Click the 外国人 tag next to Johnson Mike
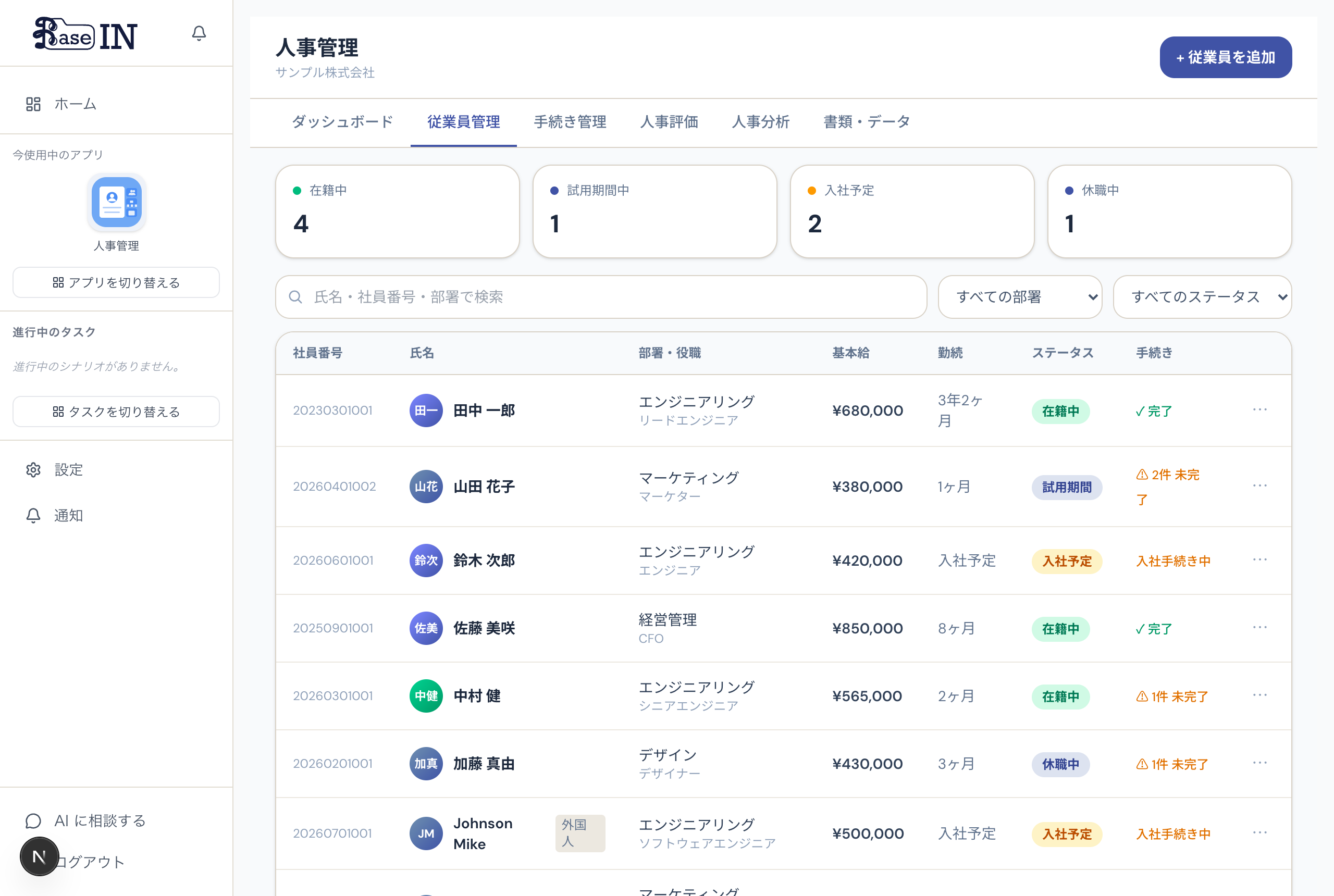 coord(579,833)
